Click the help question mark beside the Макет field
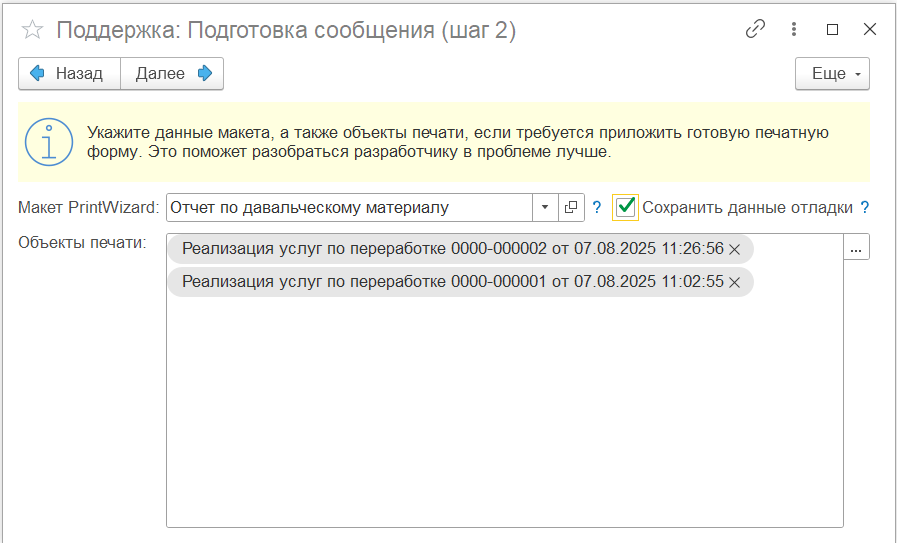 coord(597,207)
